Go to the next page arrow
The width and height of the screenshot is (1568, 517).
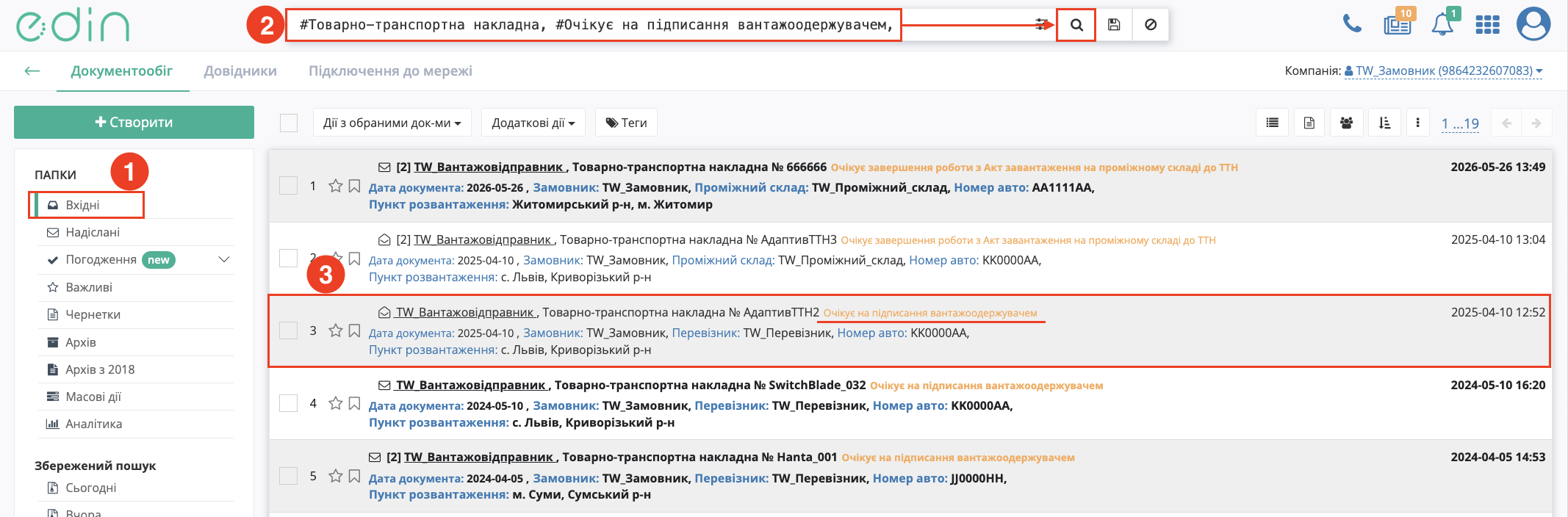(x=1536, y=123)
